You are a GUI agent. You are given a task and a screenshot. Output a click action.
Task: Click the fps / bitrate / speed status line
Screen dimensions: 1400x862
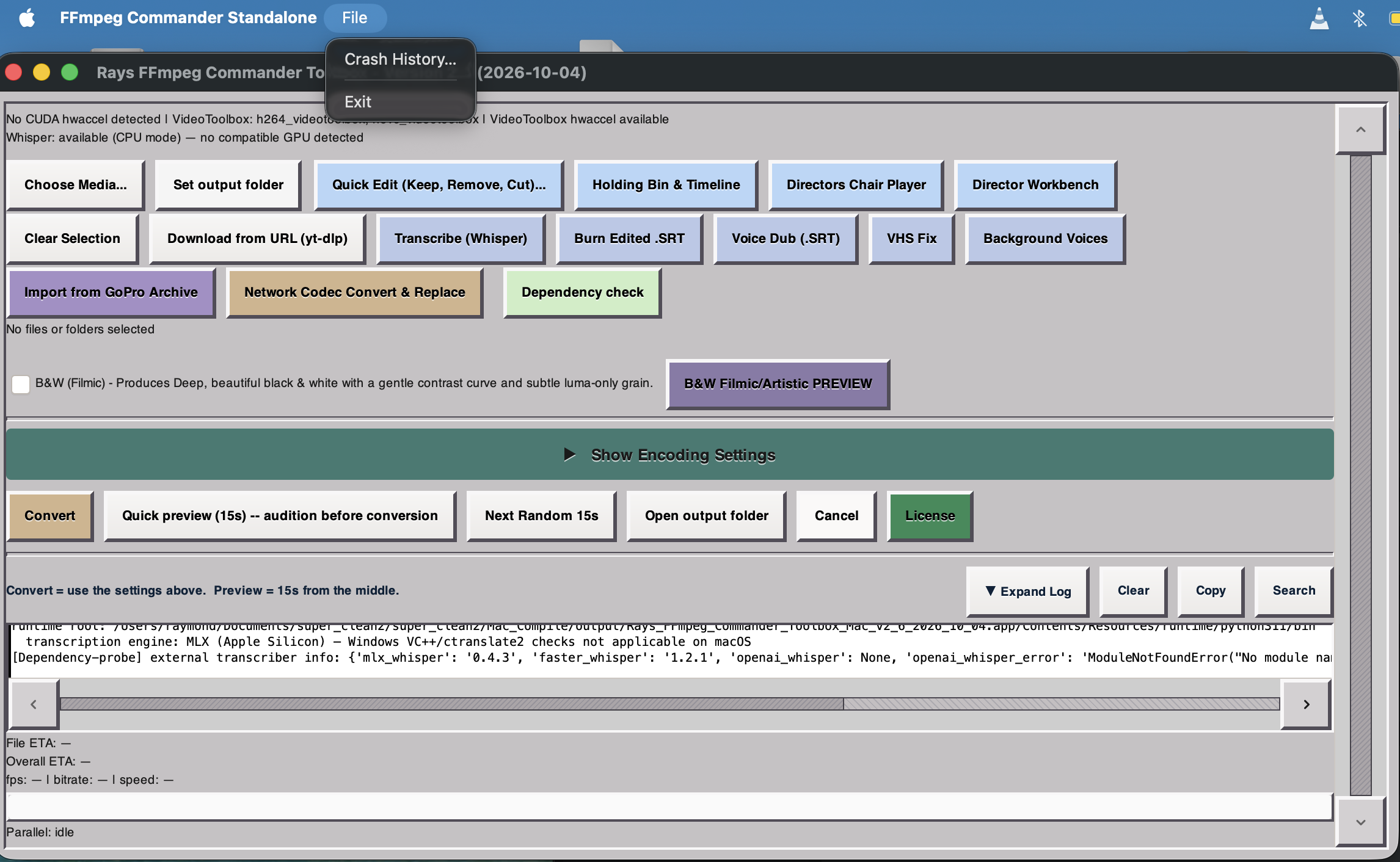90,780
